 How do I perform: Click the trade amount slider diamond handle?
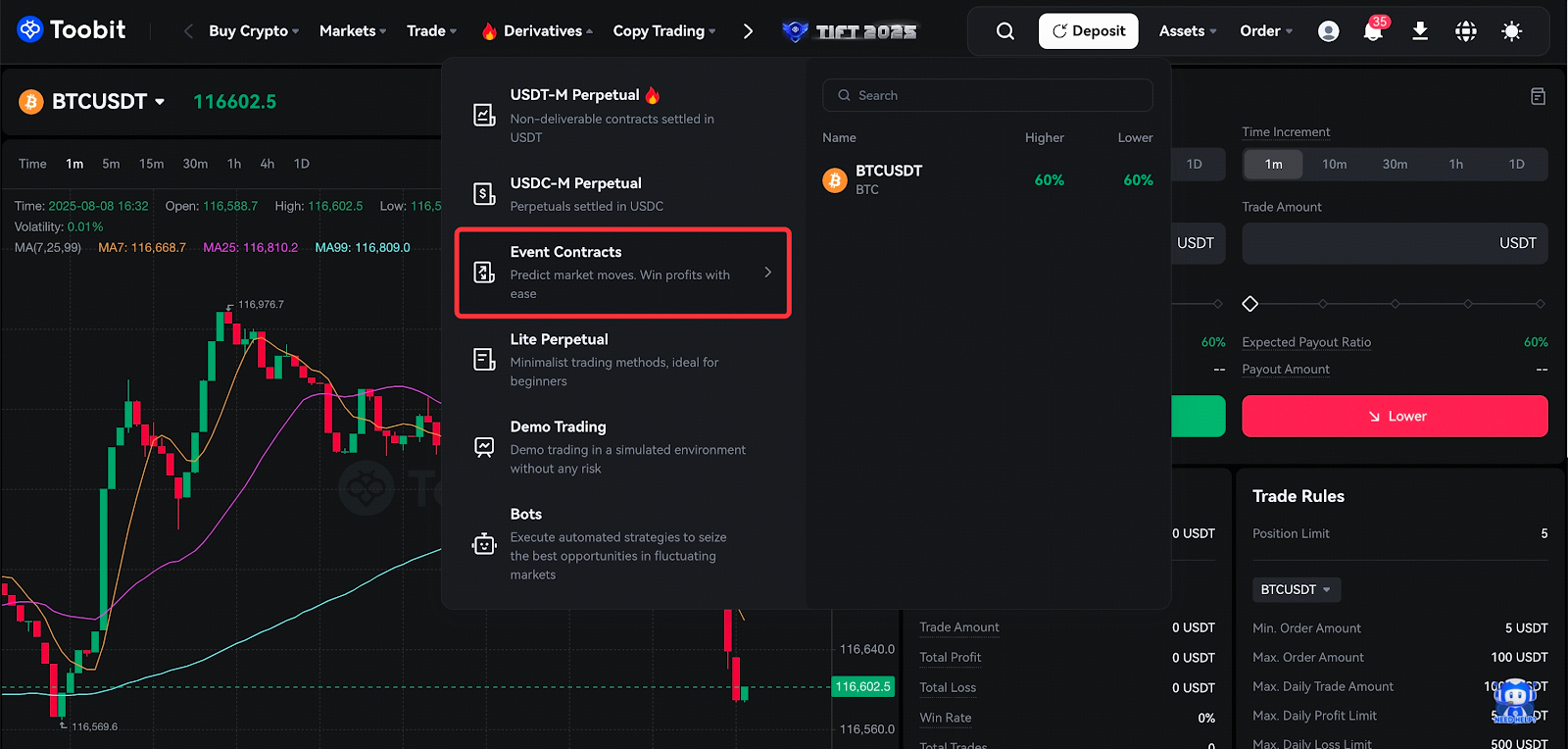pyautogui.click(x=1249, y=304)
